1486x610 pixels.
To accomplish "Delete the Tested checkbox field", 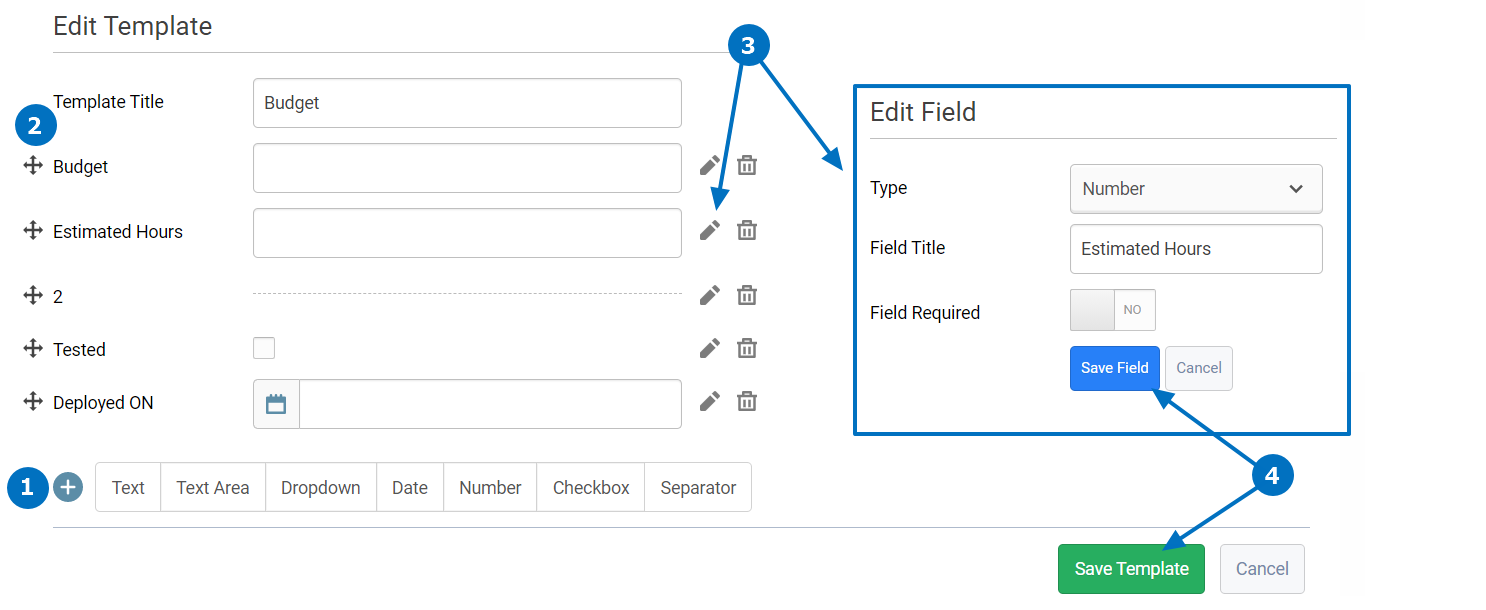I will tap(747, 348).
